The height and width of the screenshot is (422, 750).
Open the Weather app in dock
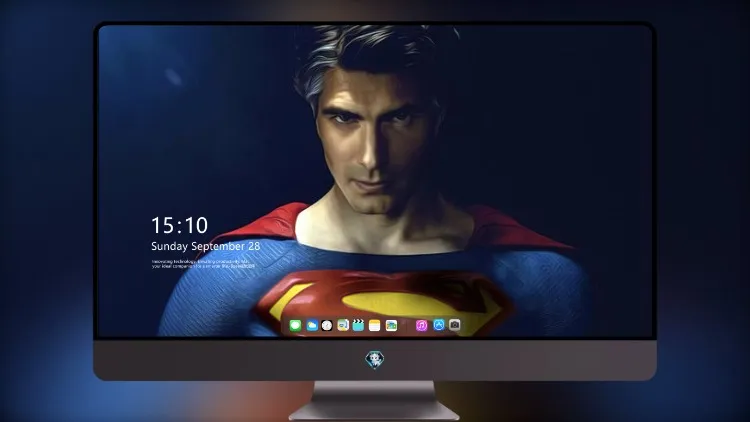pos(312,326)
